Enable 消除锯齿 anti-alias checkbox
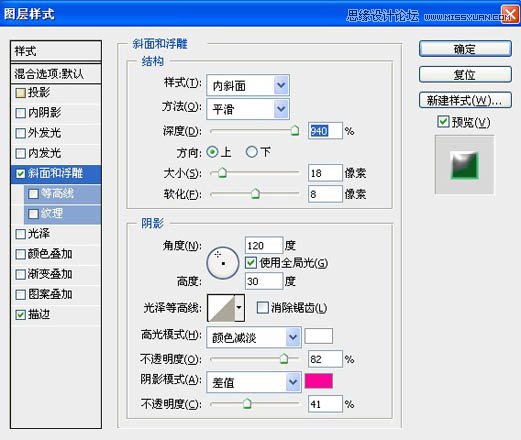 coord(263,307)
